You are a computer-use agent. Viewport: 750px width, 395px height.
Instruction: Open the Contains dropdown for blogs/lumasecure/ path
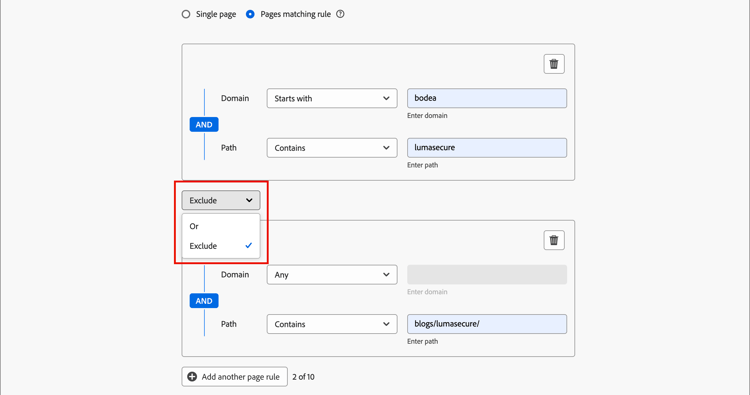(x=332, y=324)
